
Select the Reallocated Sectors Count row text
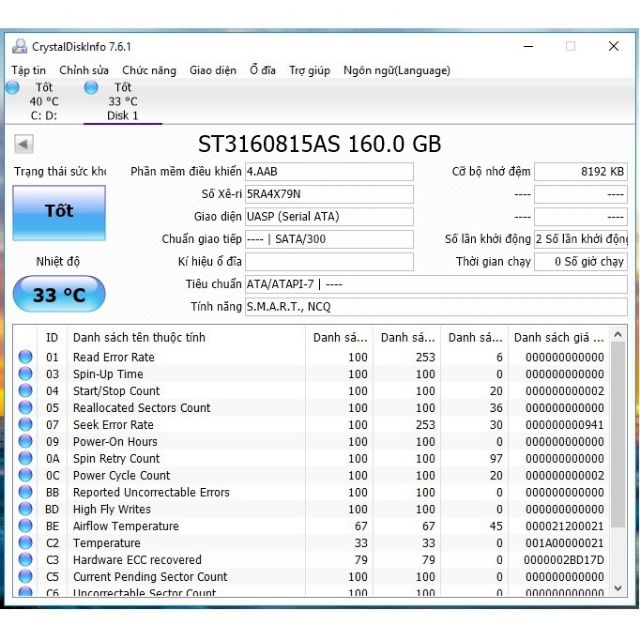point(142,408)
